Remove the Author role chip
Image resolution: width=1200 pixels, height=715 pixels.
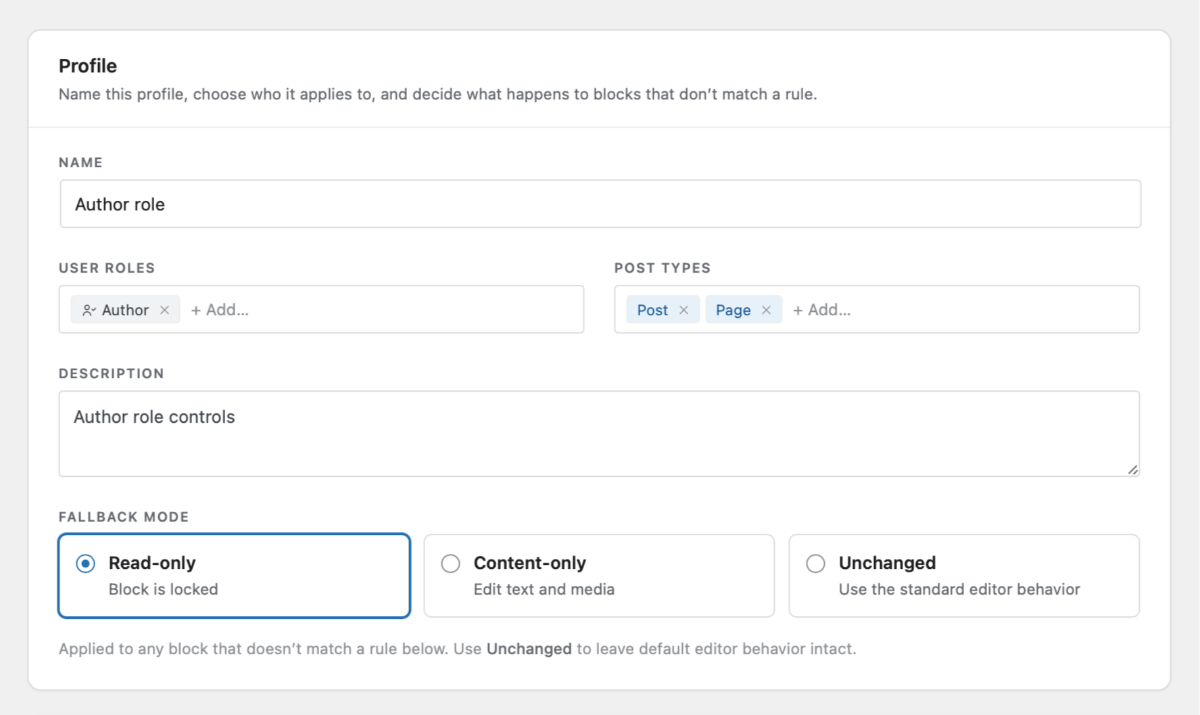pos(165,310)
